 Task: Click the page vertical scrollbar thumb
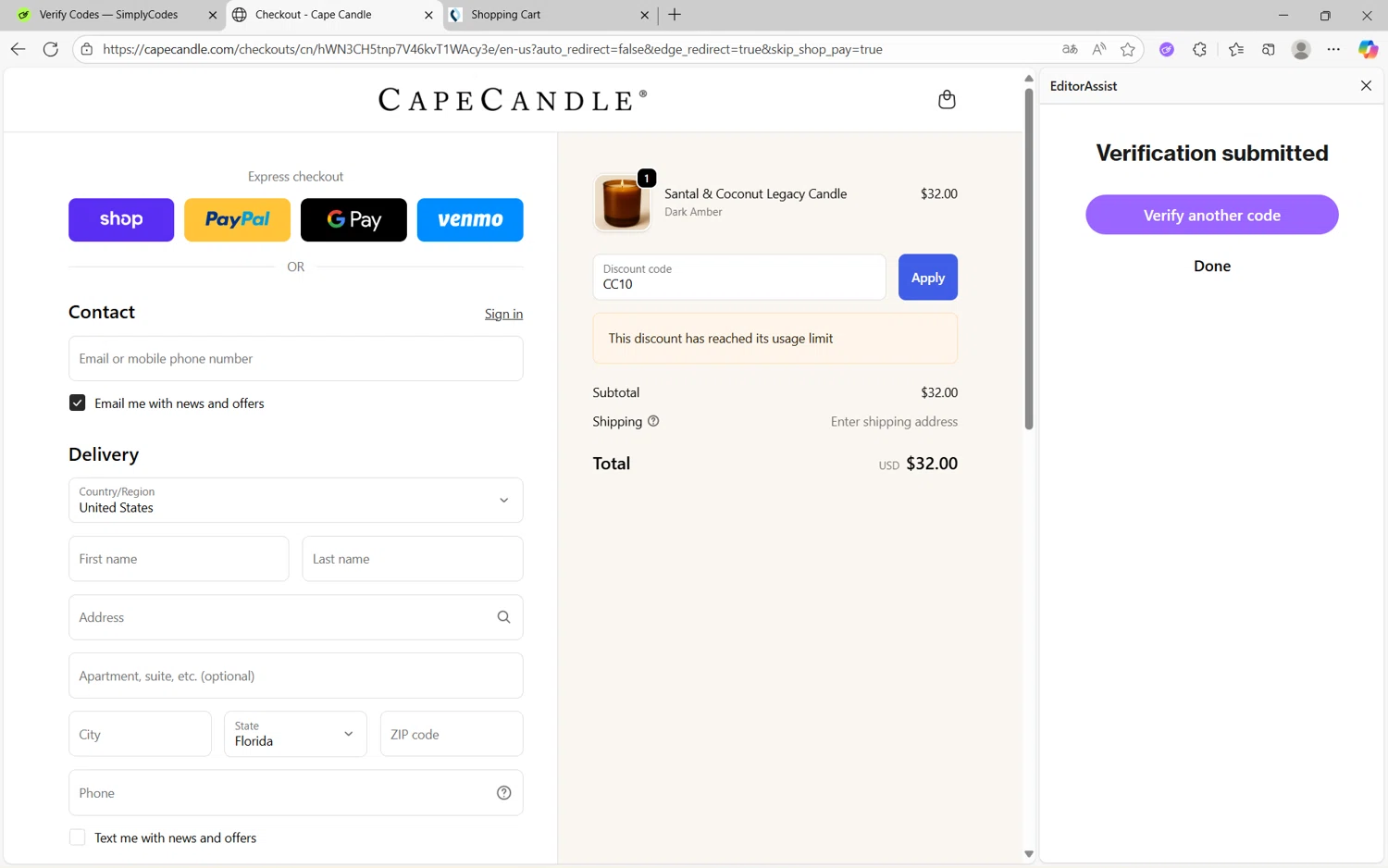click(x=1028, y=259)
